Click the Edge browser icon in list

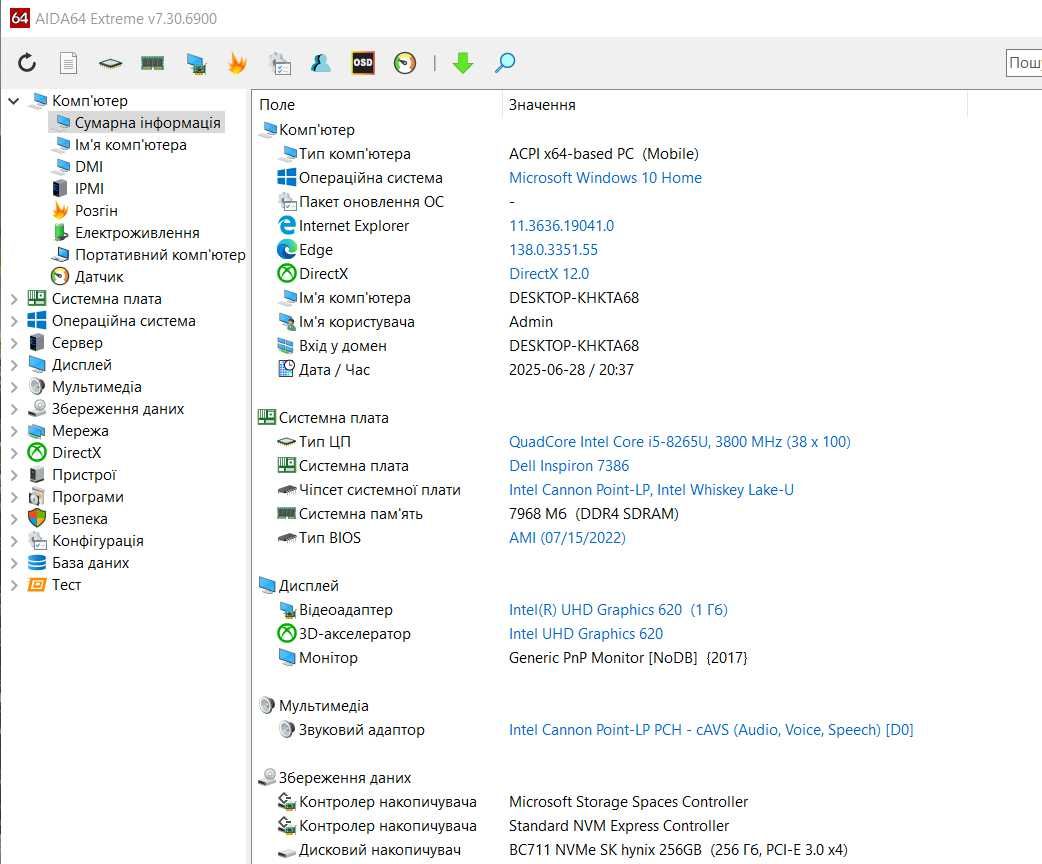pyautogui.click(x=286, y=249)
